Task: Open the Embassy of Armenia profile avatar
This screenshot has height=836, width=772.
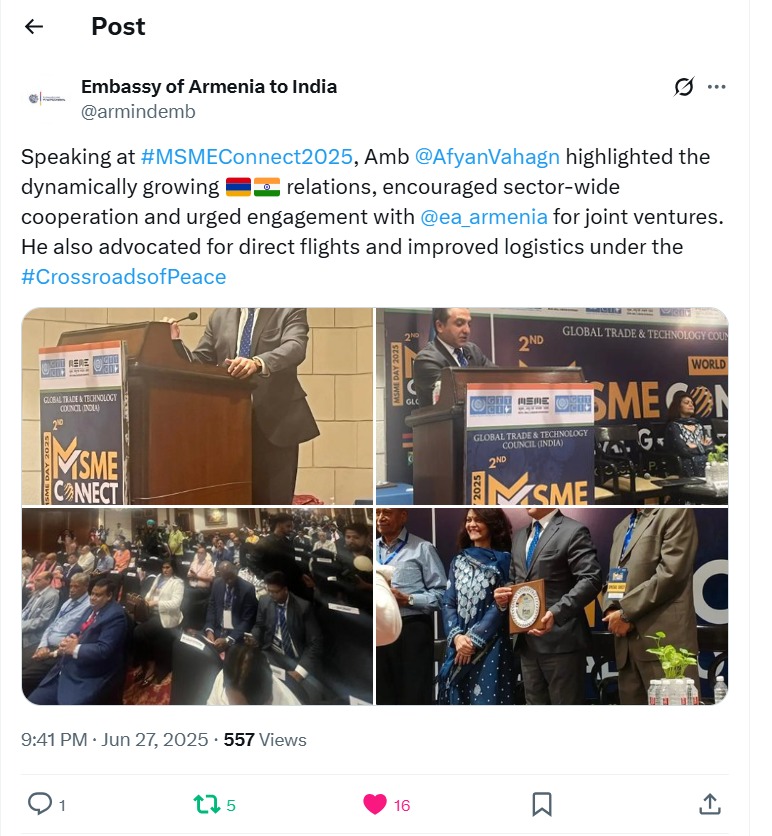Action: [47, 99]
